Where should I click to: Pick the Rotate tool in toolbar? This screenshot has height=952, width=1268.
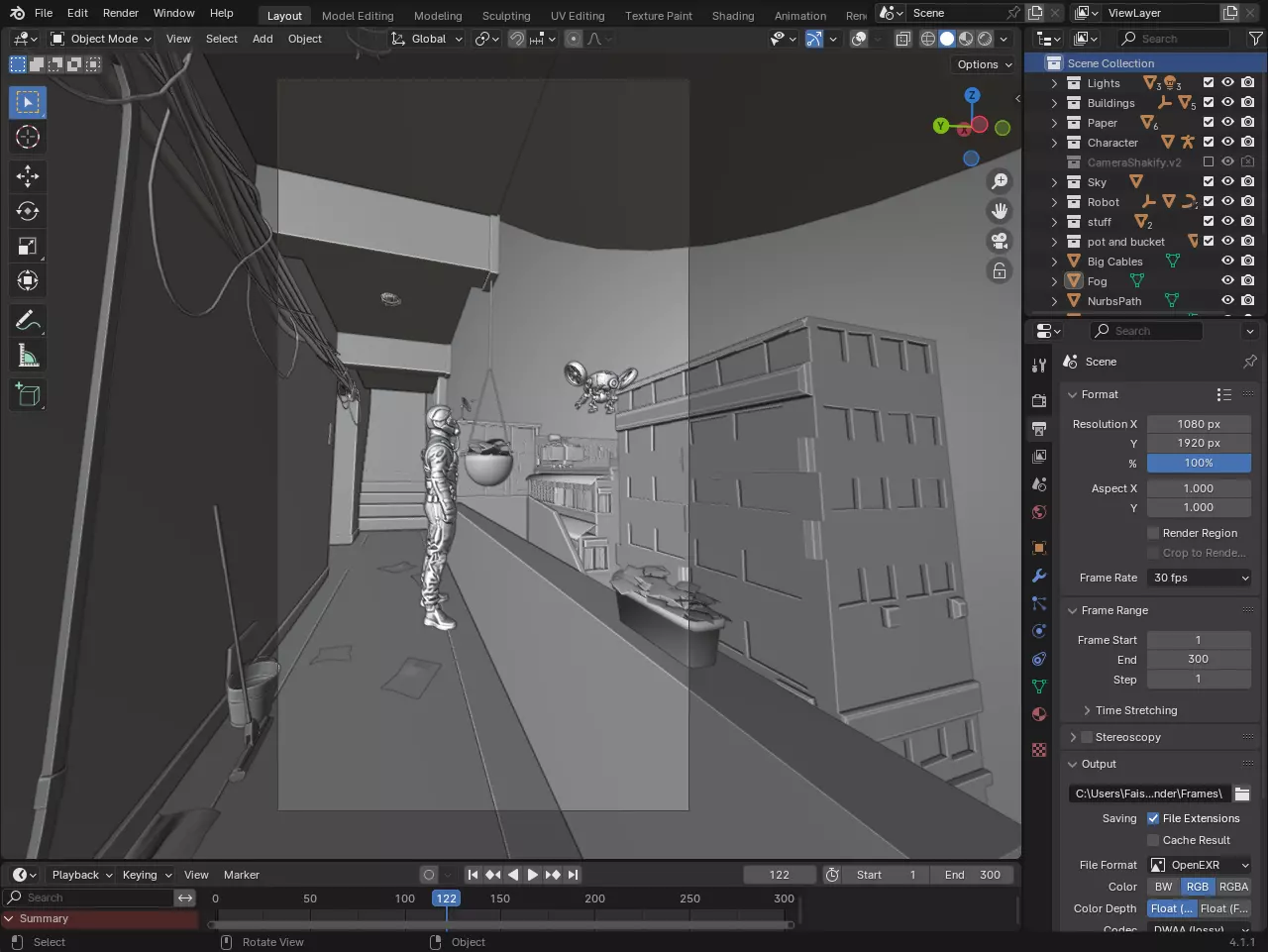(28, 211)
